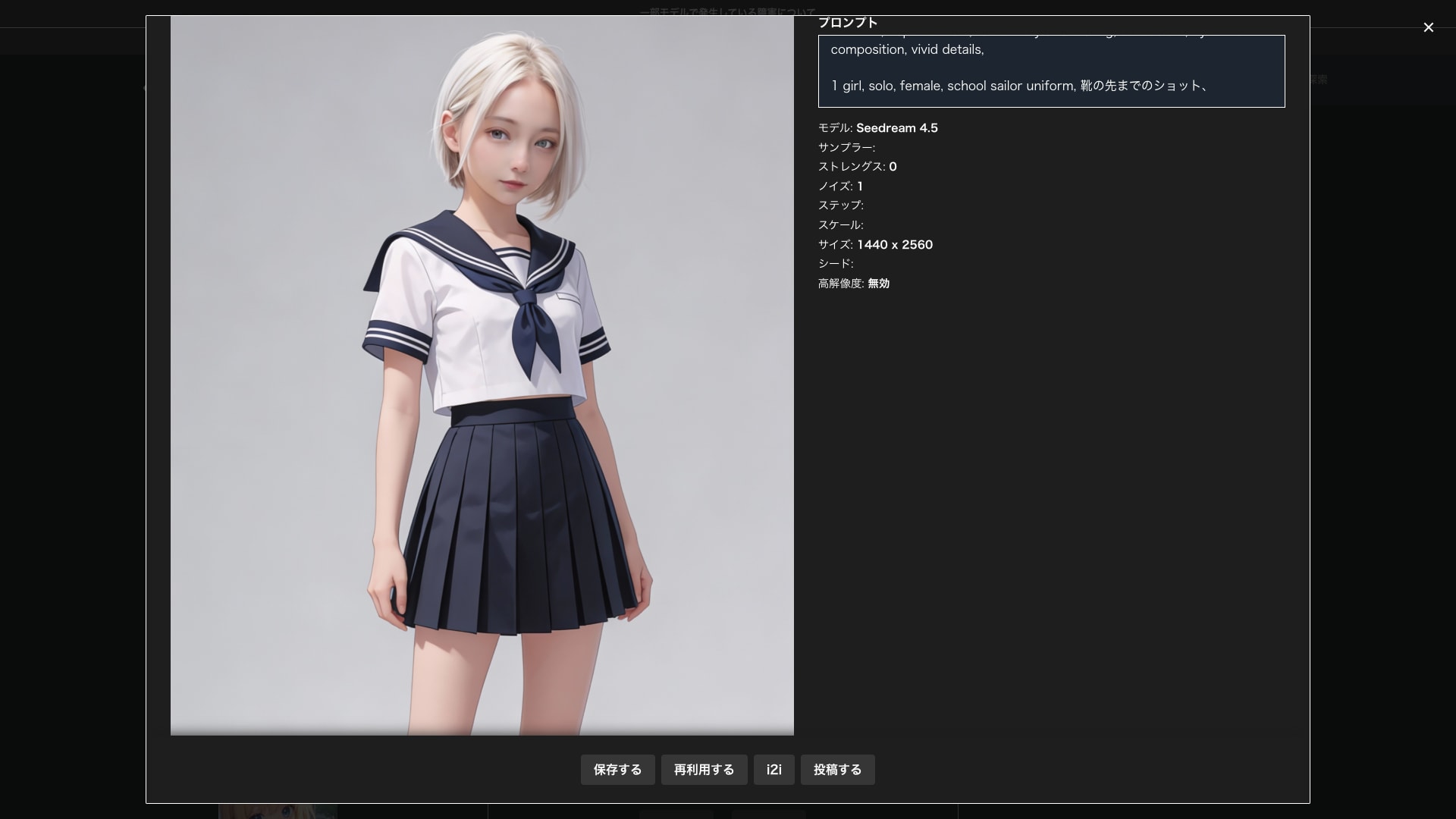1456x819 pixels.
Task: Click the サンプラー sampler field
Action: click(846, 147)
